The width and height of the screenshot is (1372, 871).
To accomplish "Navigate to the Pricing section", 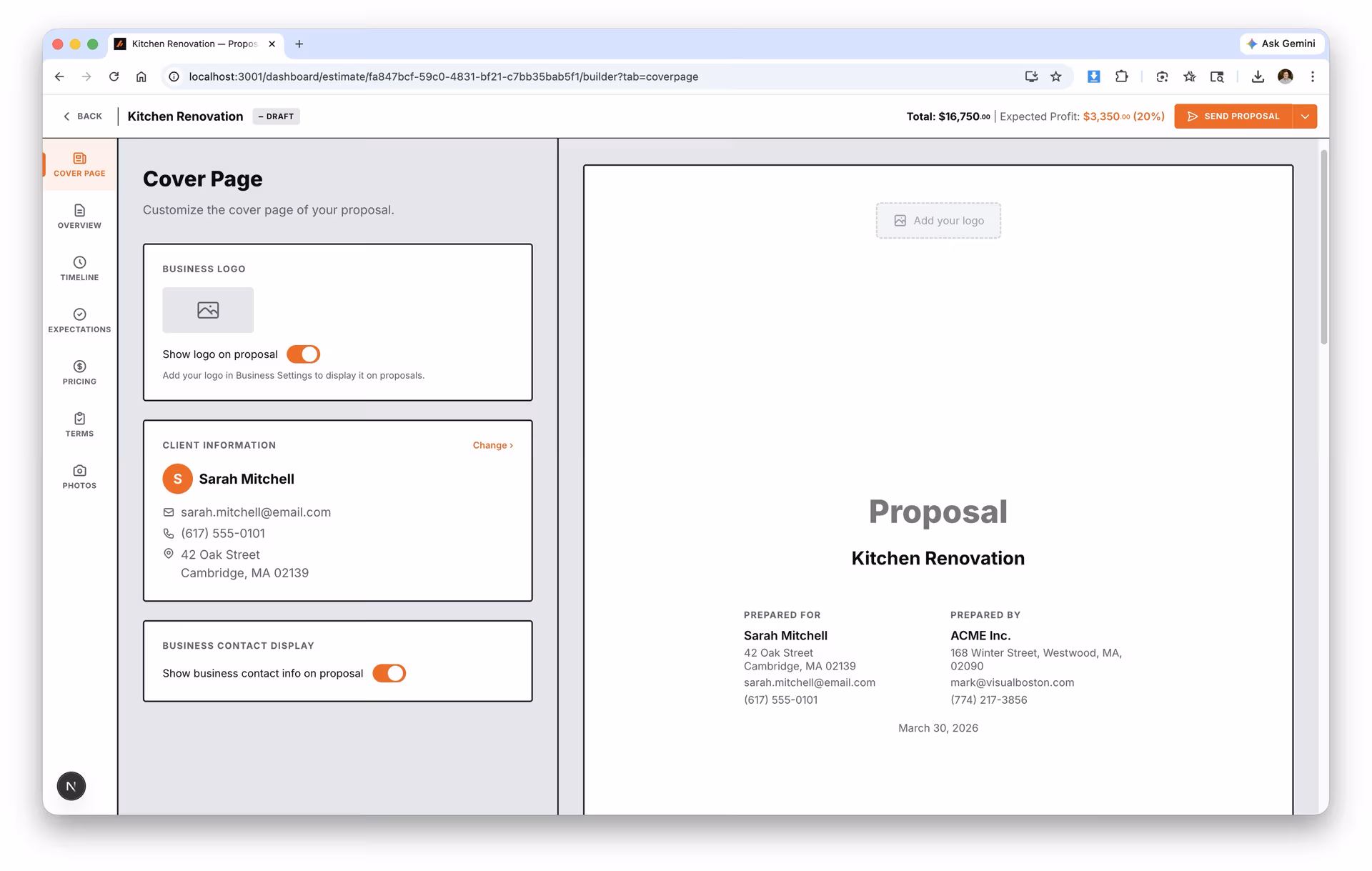I will [x=79, y=372].
